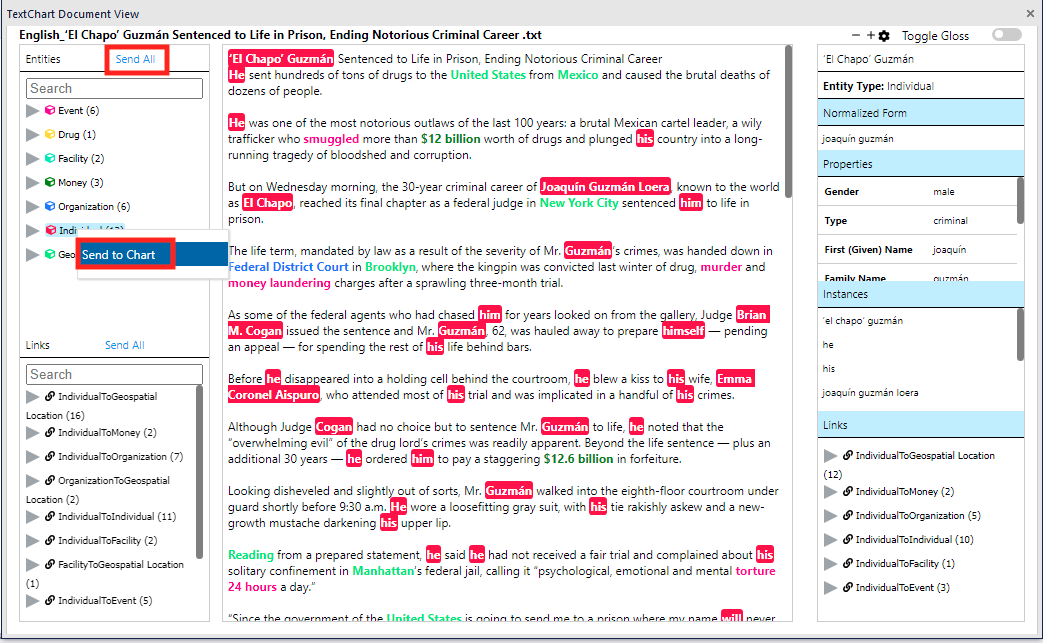Click the plus zoom-in icon
This screenshot has width=1043, height=643.
tap(870, 35)
